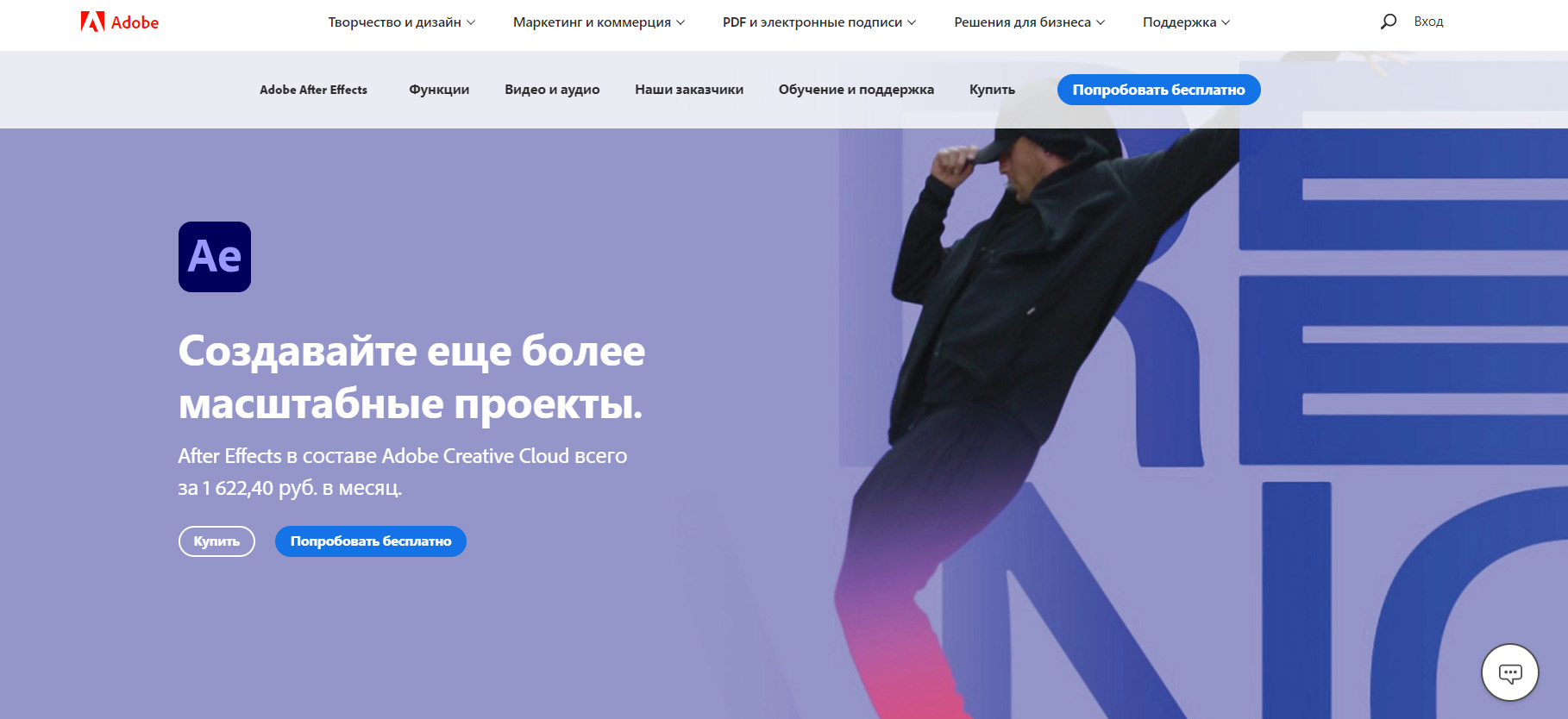This screenshot has width=1568, height=719.
Task: Open search via magnifier icon
Action: (1388, 22)
